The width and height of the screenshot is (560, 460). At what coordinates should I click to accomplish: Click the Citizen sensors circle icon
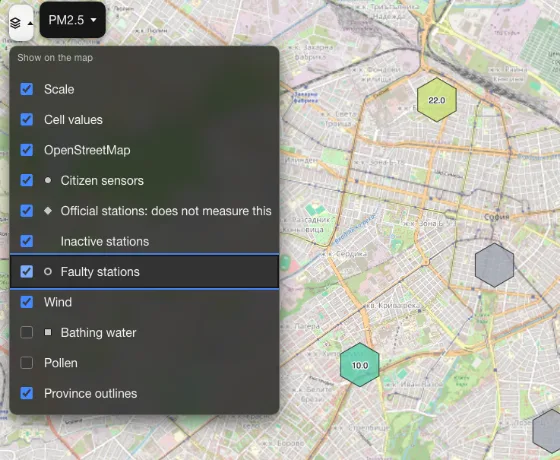tap(48, 180)
